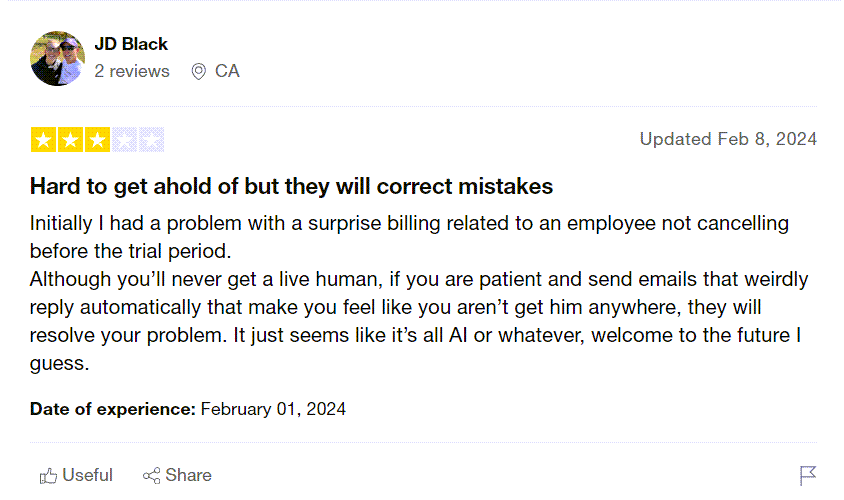This screenshot has height=500, width=844.
Task: Open review titled "Hard to get ahold of"
Action: point(291,187)
